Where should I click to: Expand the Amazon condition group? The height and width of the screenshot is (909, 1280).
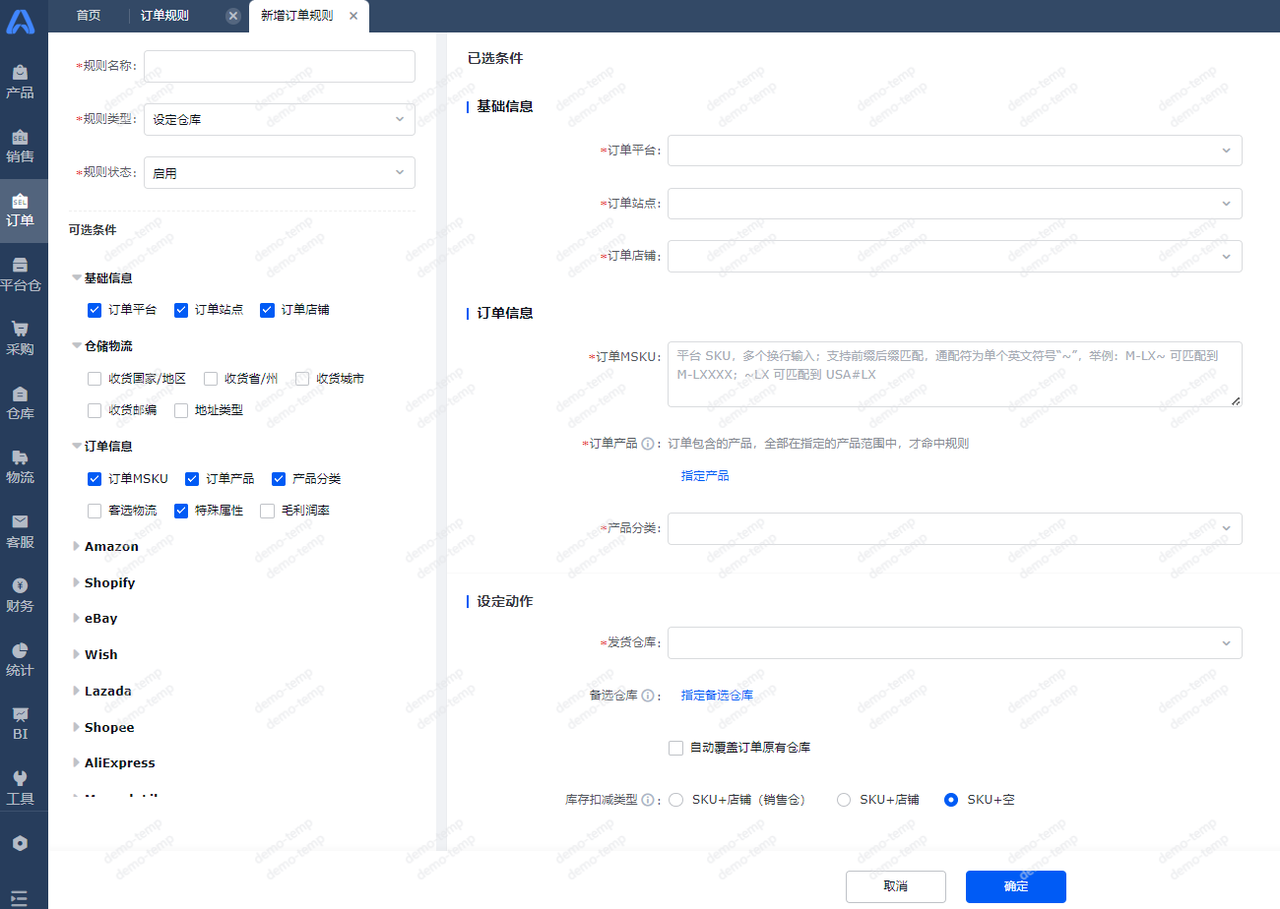(x=77, y=546)
